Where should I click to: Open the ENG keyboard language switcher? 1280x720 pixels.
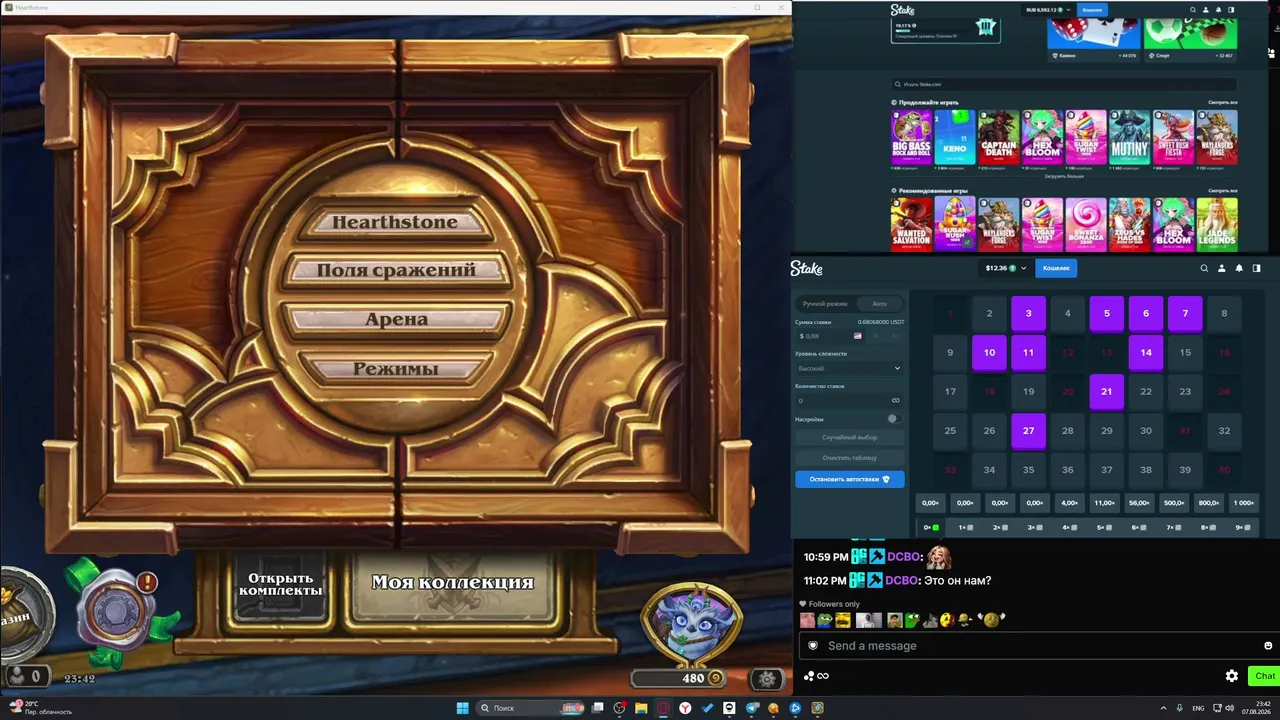1197,708
